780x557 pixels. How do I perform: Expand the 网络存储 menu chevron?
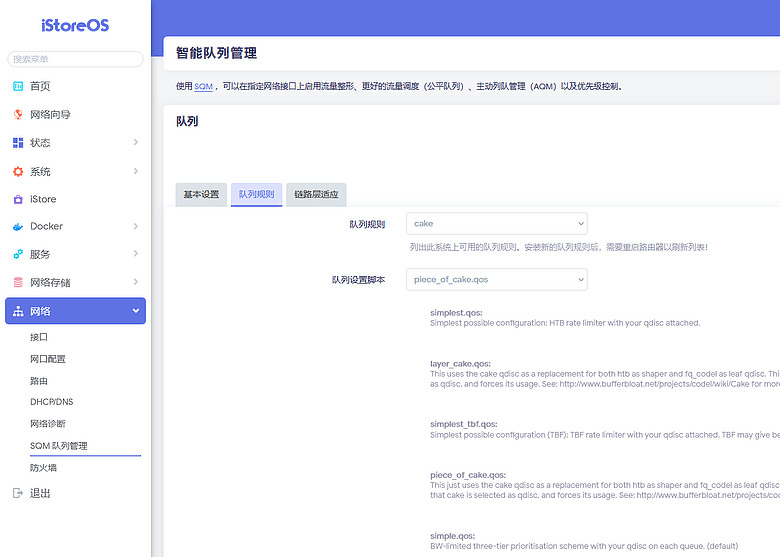[x=136, y=282]
